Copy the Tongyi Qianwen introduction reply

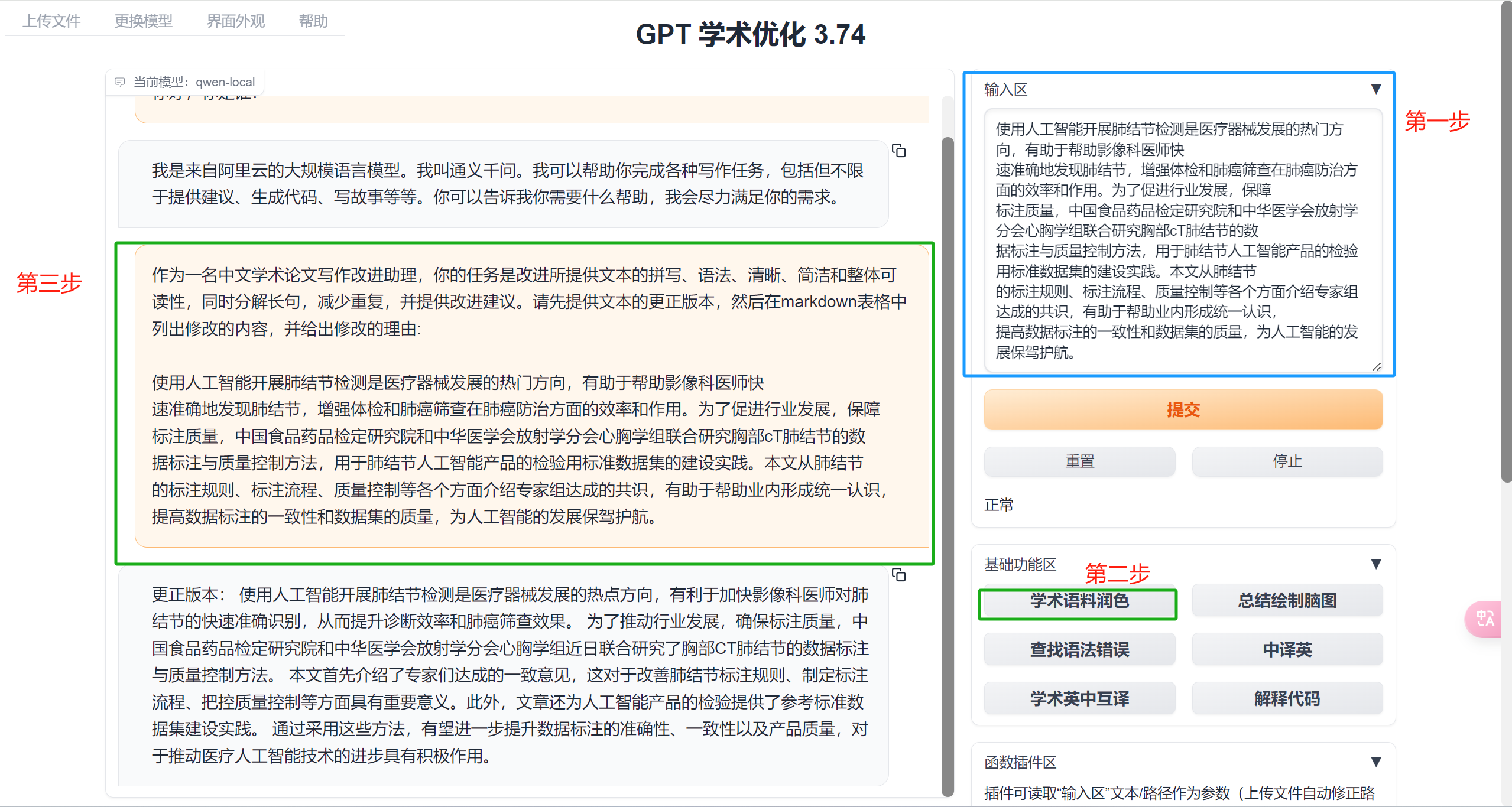click(x=898, y=151)
